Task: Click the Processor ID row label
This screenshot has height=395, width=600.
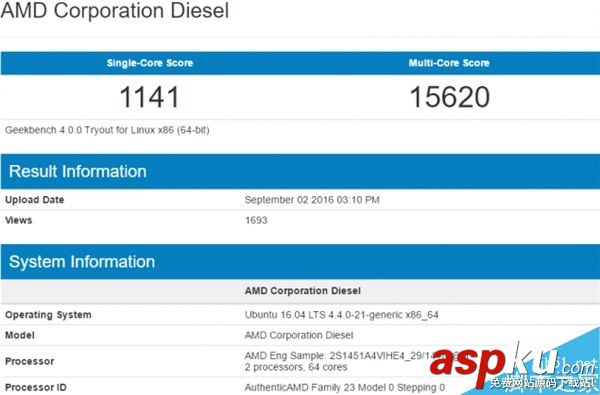Action: [x=36, y=387]
